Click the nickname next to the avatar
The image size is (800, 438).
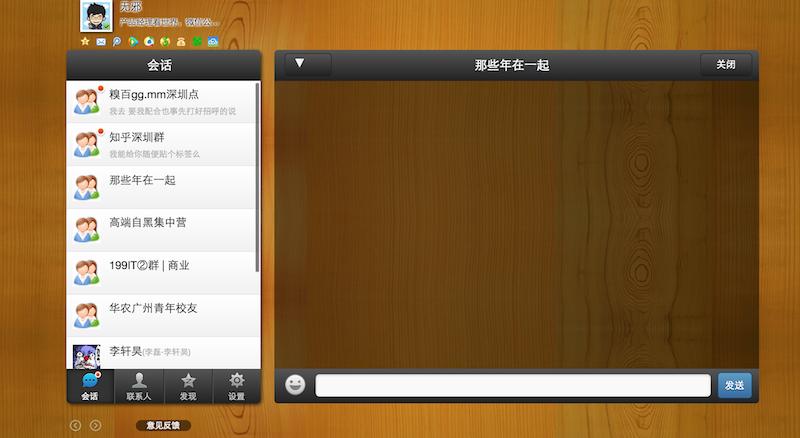tap(131, 7)
